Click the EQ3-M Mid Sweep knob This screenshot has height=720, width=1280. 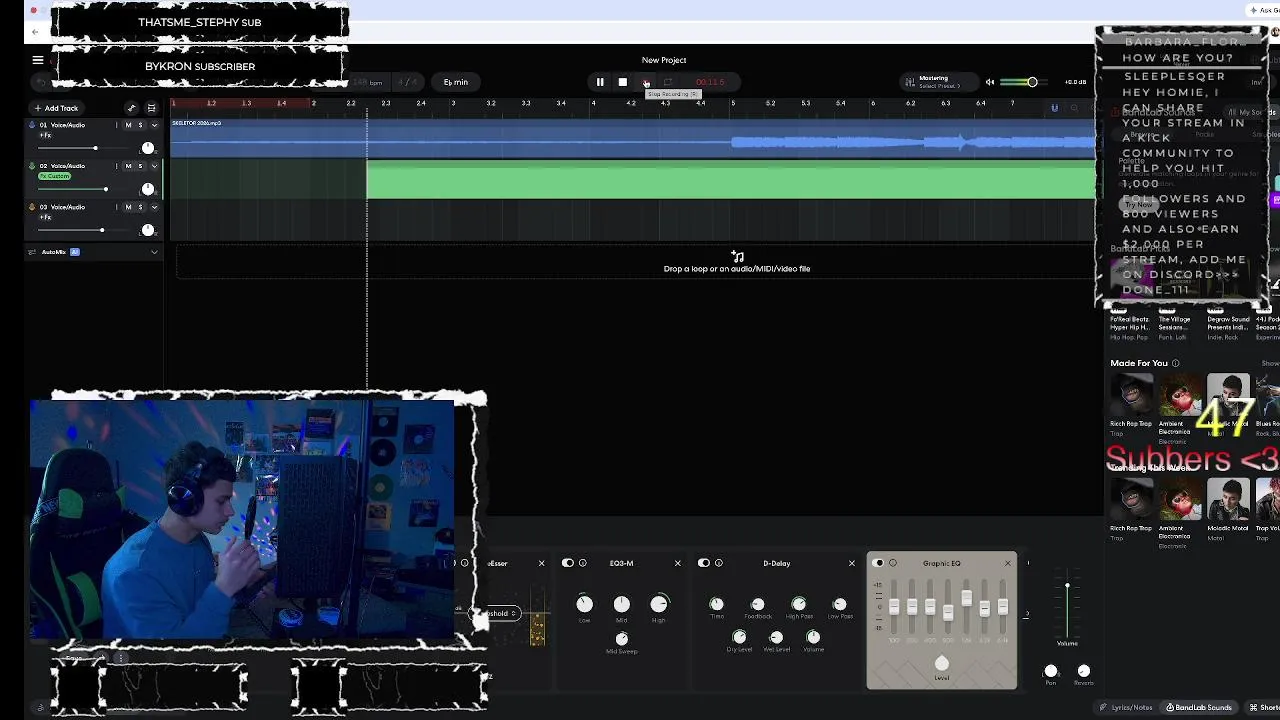coord(621,638)
